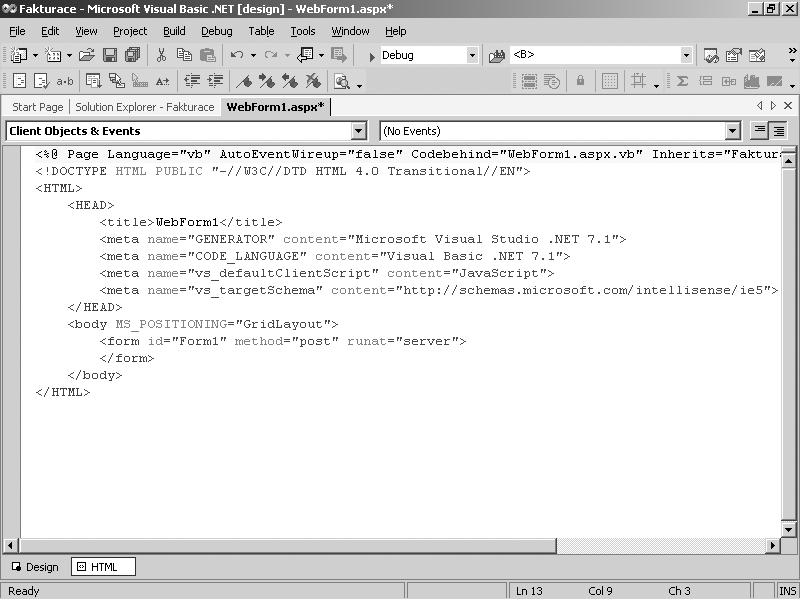800x600 pixels.
Task: Click the horizontal scrollbar right arrow
Action: [772, 545]
